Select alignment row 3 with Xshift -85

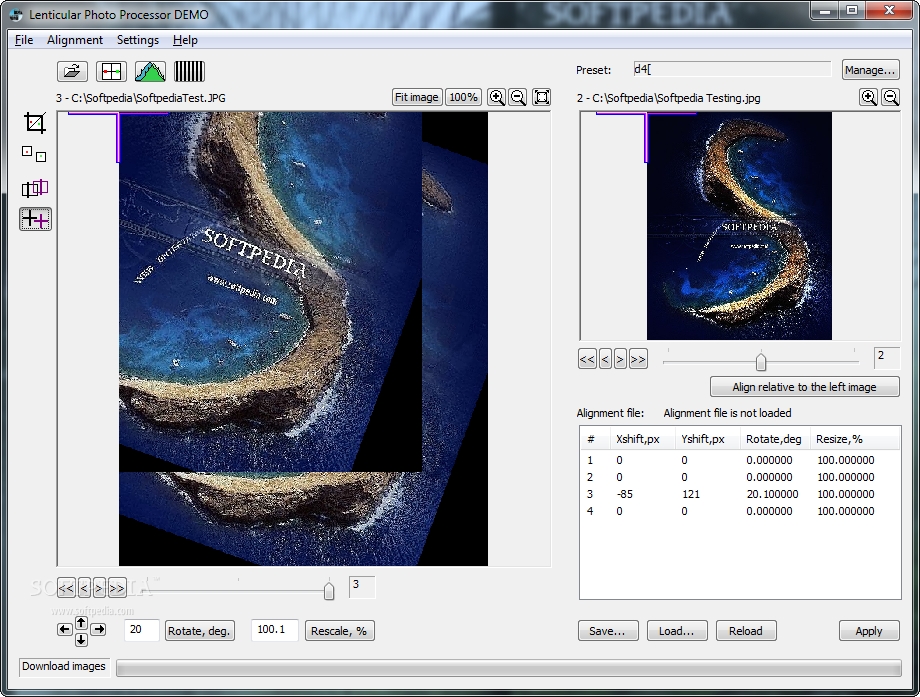coord(740,494)
